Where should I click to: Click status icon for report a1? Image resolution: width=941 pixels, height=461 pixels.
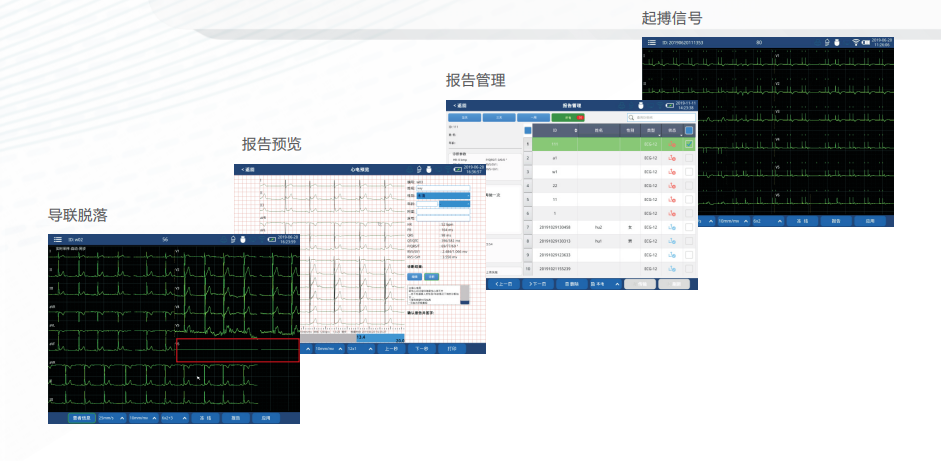[x=671, y=158]
